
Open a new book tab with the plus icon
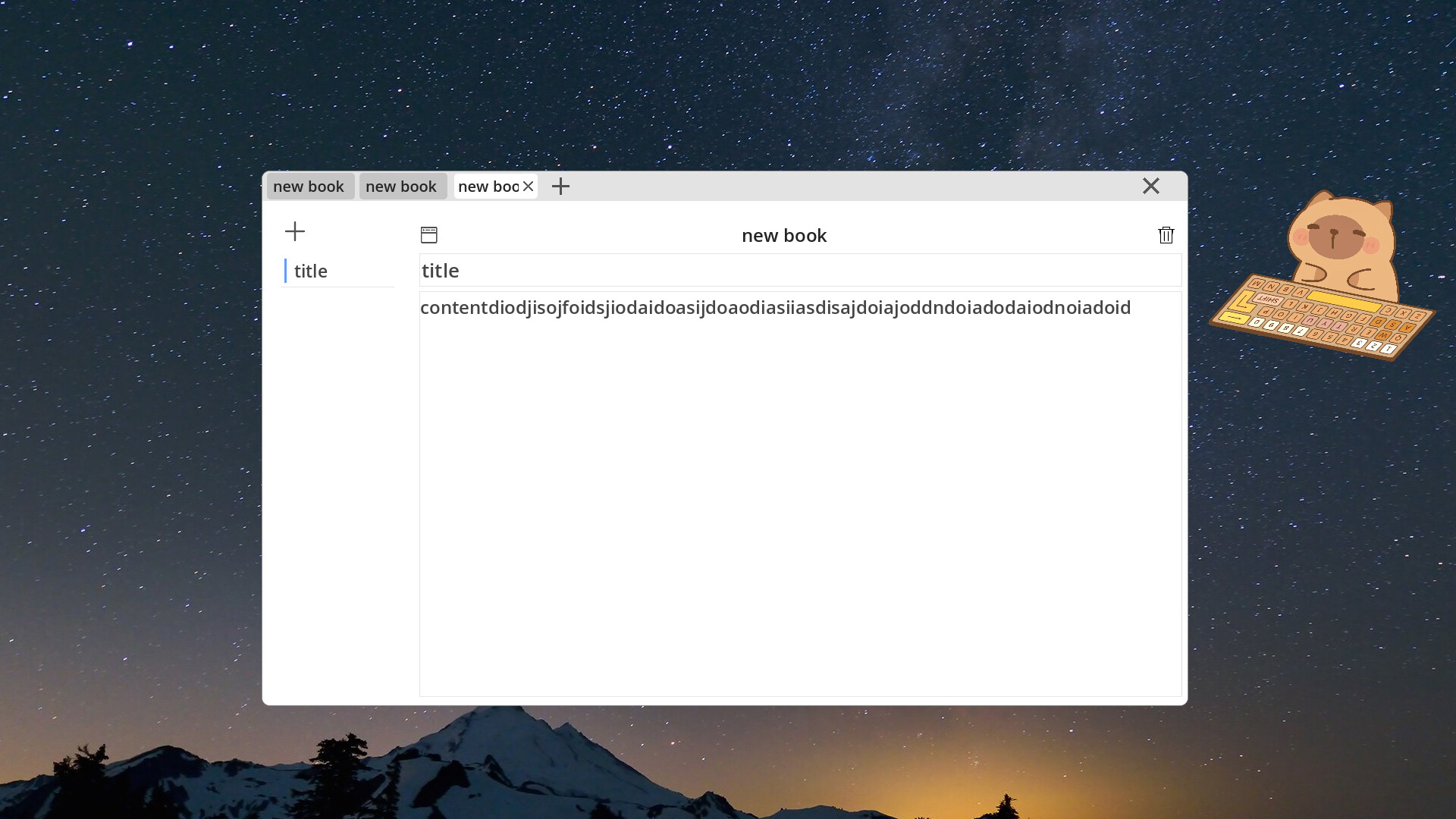pos(560,187)
